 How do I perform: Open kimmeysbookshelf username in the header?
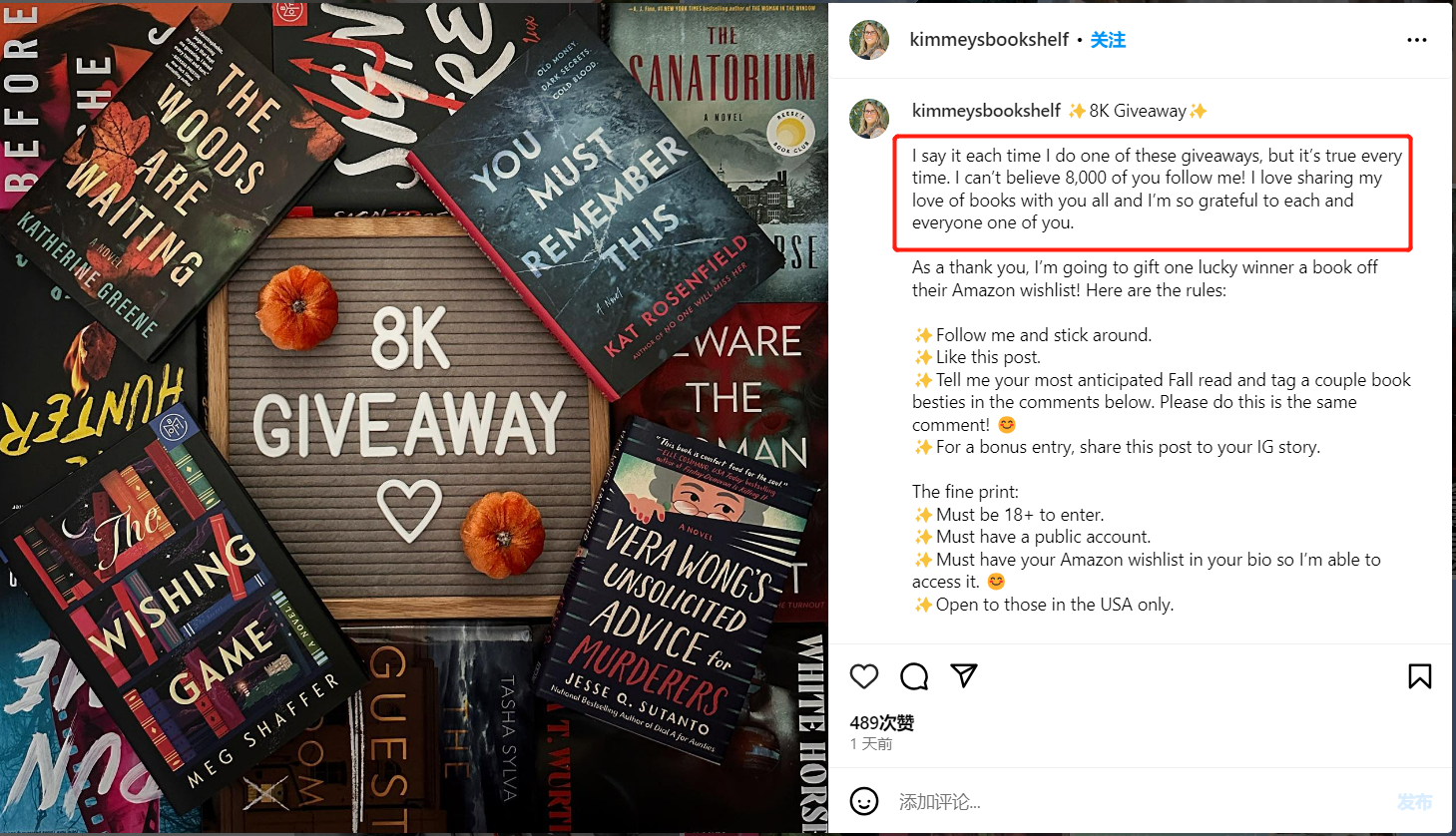tap(989, 40)
